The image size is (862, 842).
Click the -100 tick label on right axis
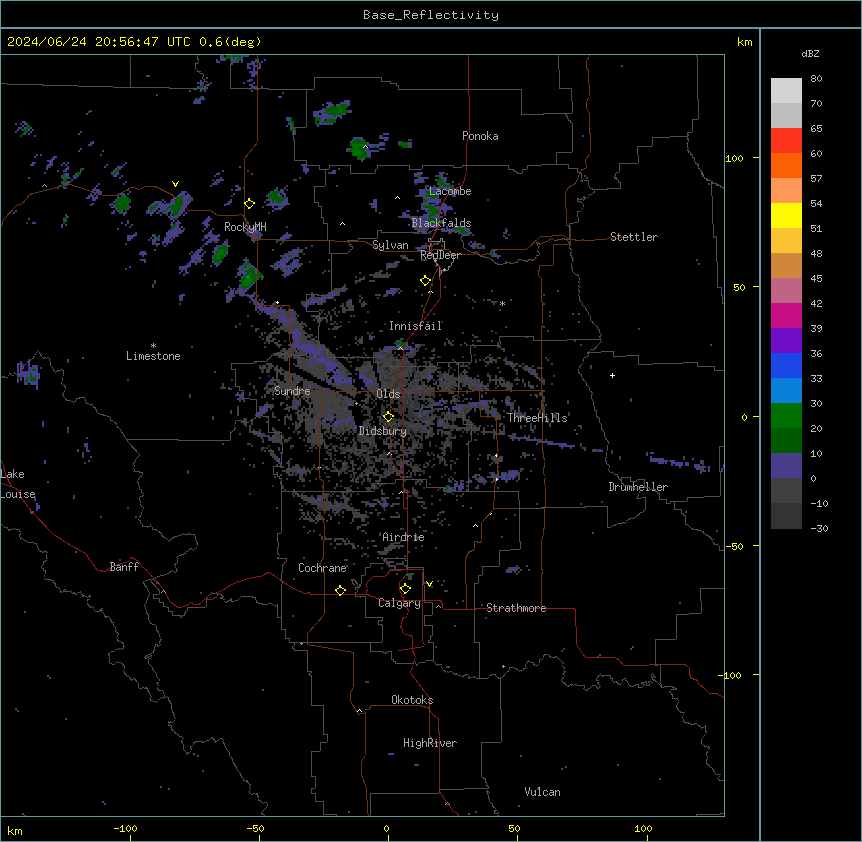tap(731, 675)
